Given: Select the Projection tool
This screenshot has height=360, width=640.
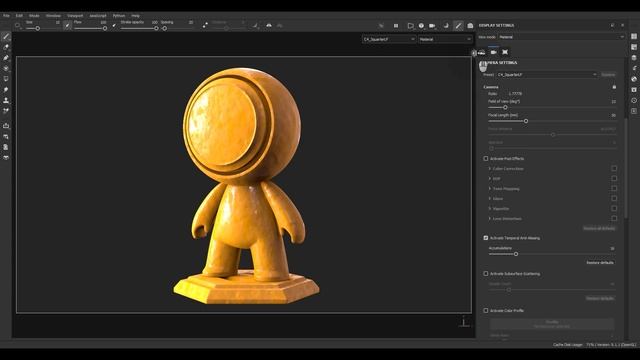Looking at the screenshot, I should [6, 58].
